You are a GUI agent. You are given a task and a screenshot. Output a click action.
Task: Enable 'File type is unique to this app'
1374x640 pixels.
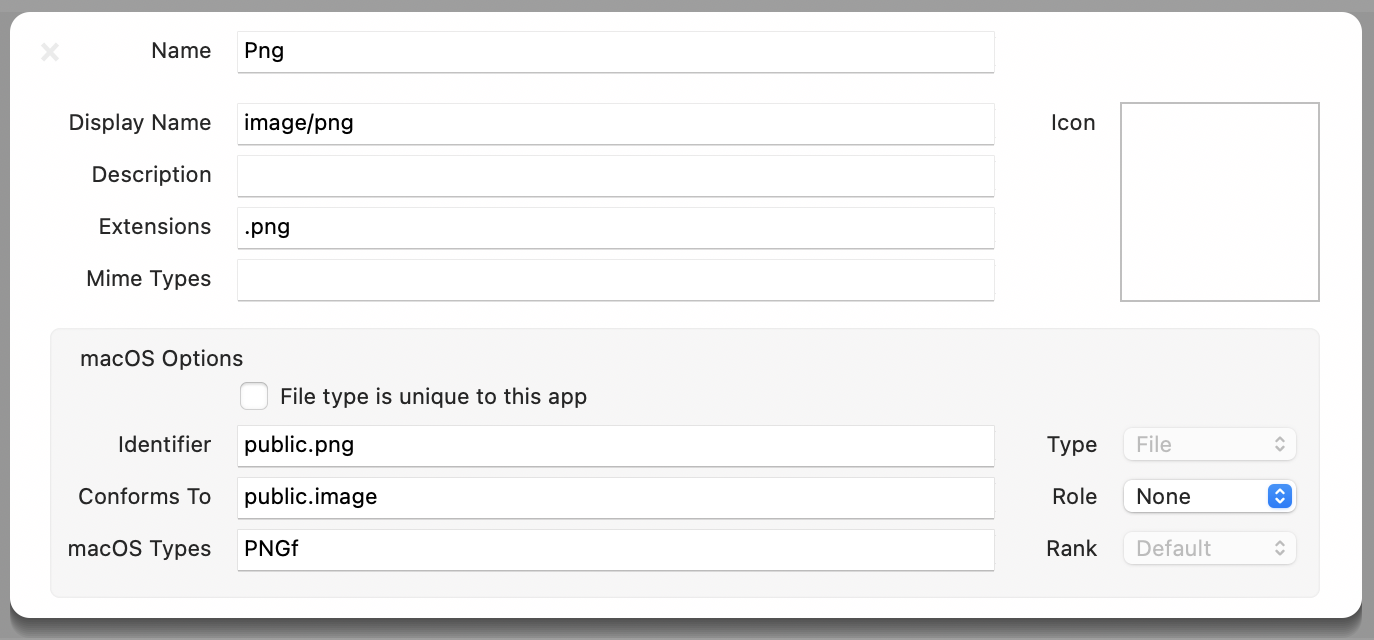(254, 396)
